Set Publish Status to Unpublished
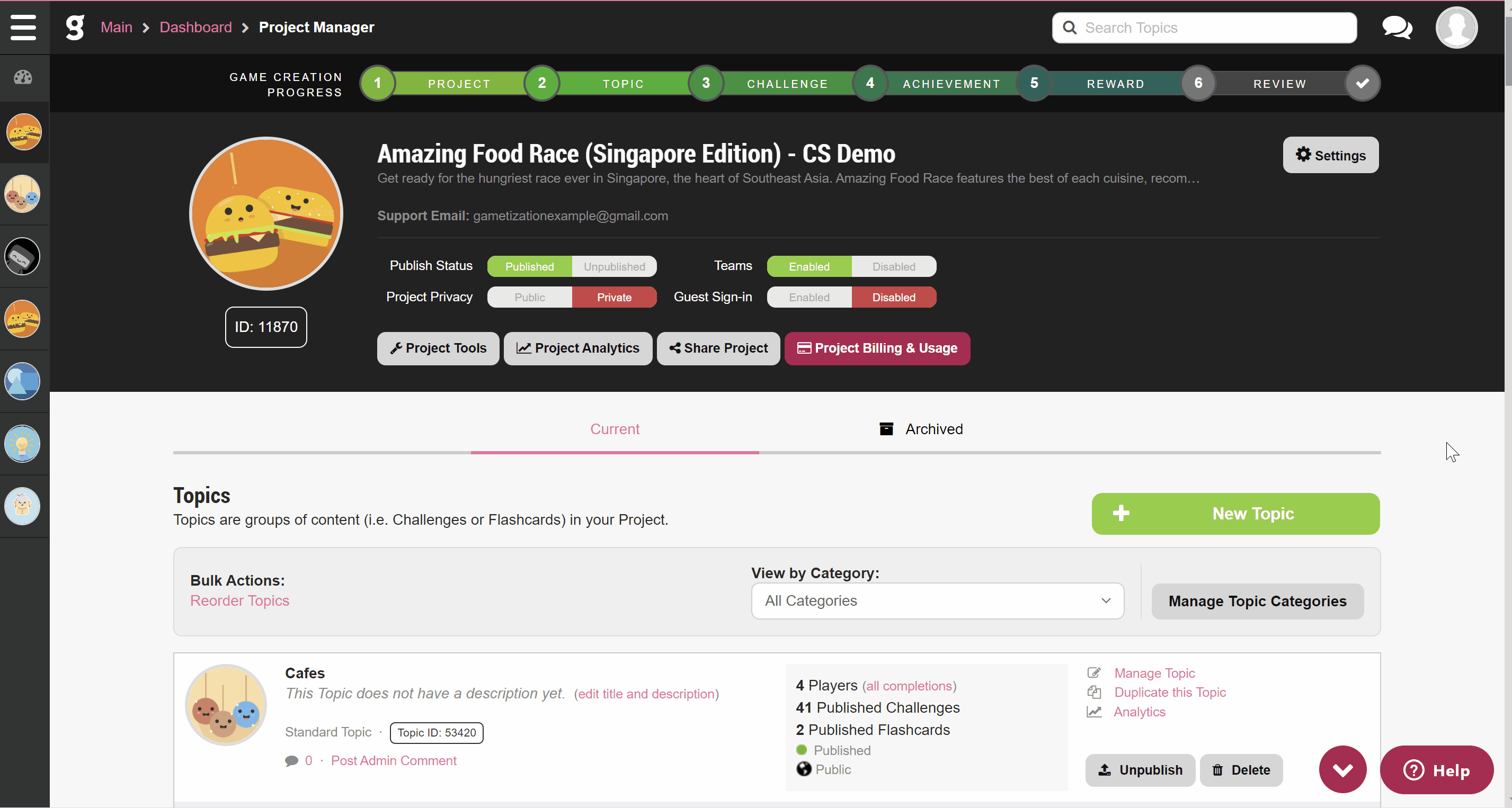1512x808 pixels. pyautogui.click(x=614, y=266)
